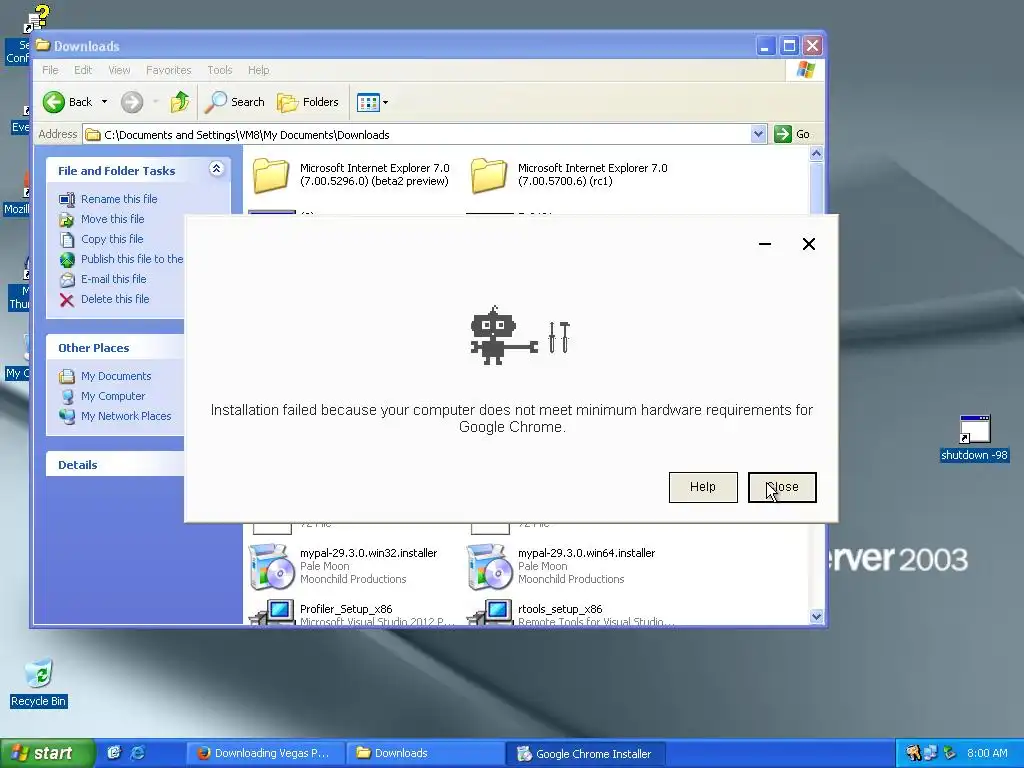Expand the Details panel header
Screen dimensions: 1024x768
coord(115,465)
